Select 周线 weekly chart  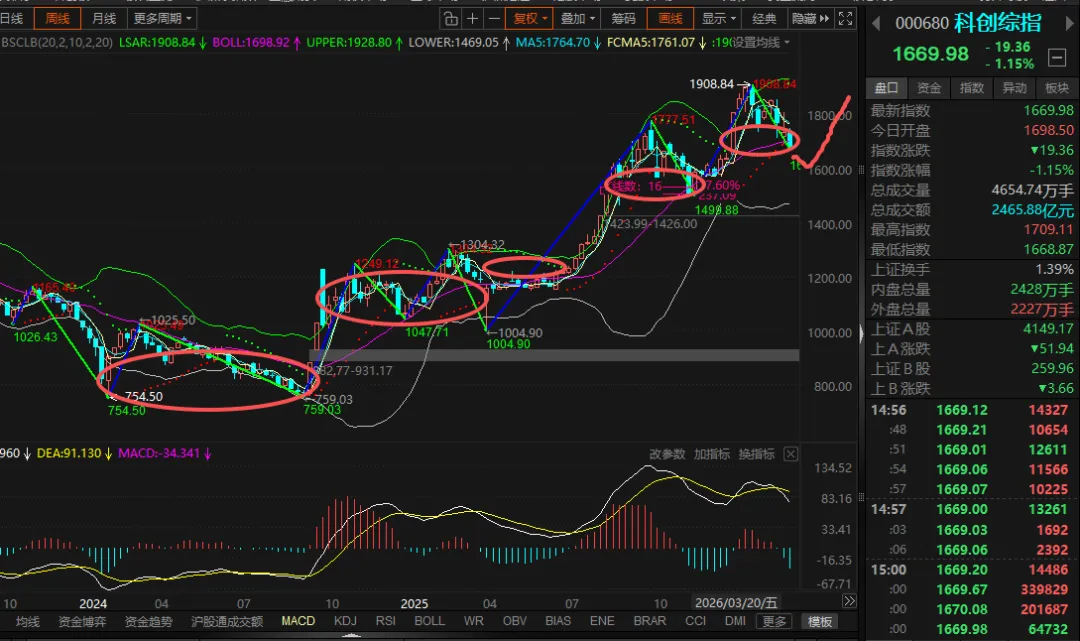[x=57, y=19]
